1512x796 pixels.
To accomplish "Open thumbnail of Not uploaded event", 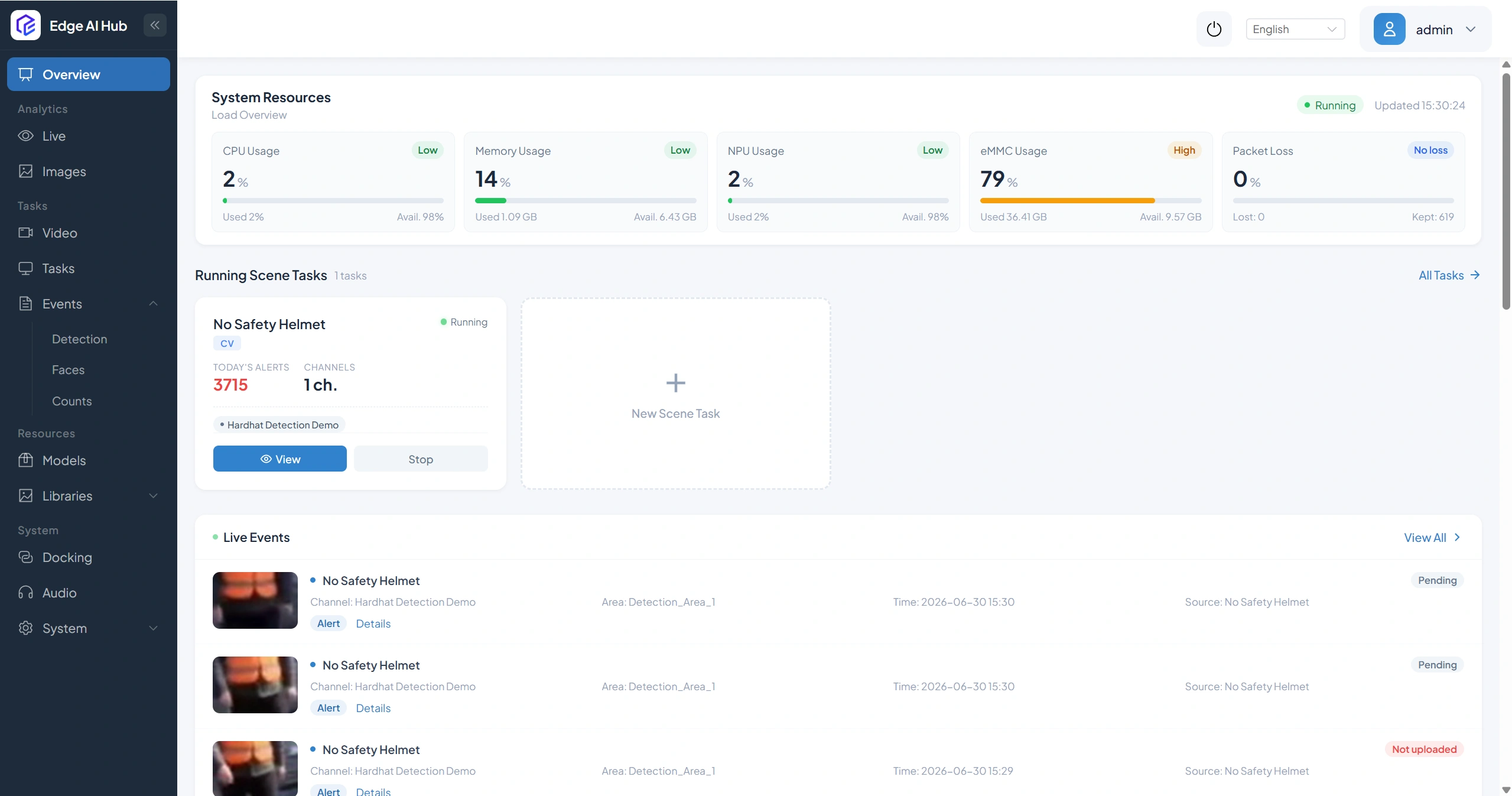I will point(255,768).
